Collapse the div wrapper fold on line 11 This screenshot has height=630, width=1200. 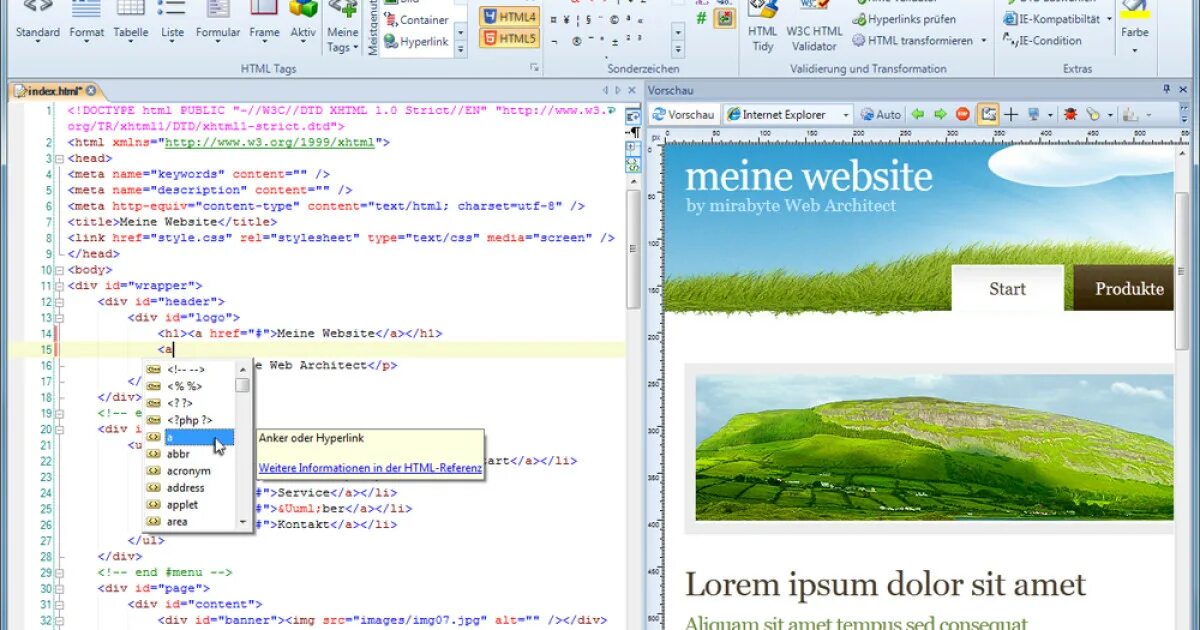point(59,286)
